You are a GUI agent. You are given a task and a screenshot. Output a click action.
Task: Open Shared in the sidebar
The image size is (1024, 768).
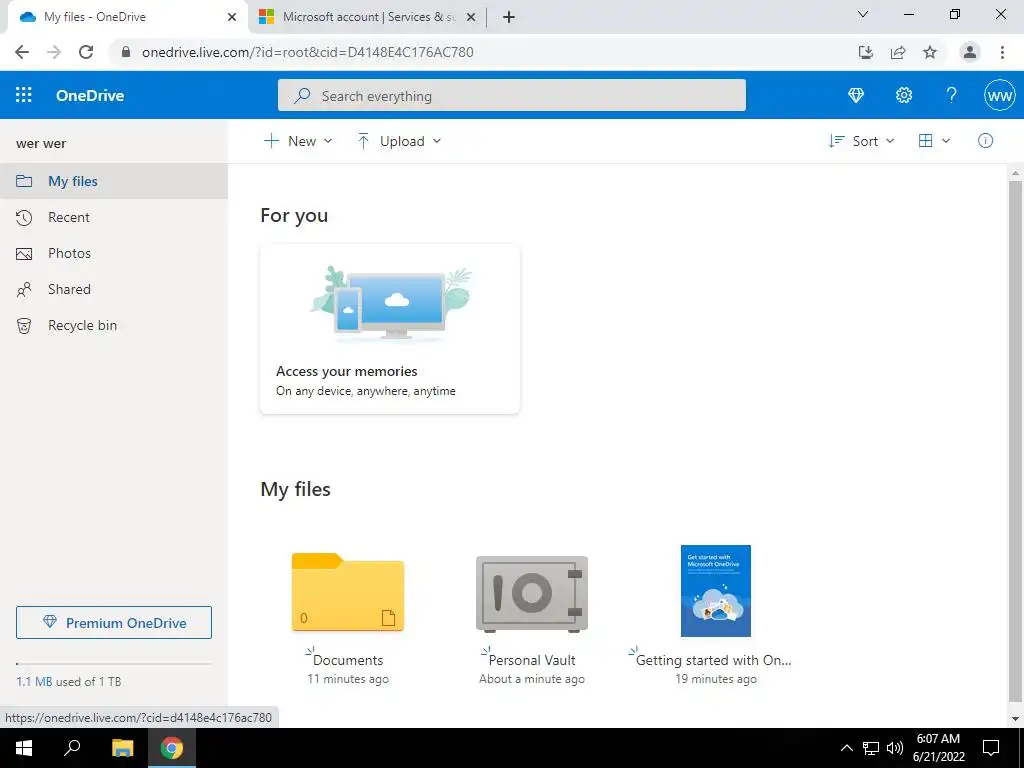pos(114,289)
